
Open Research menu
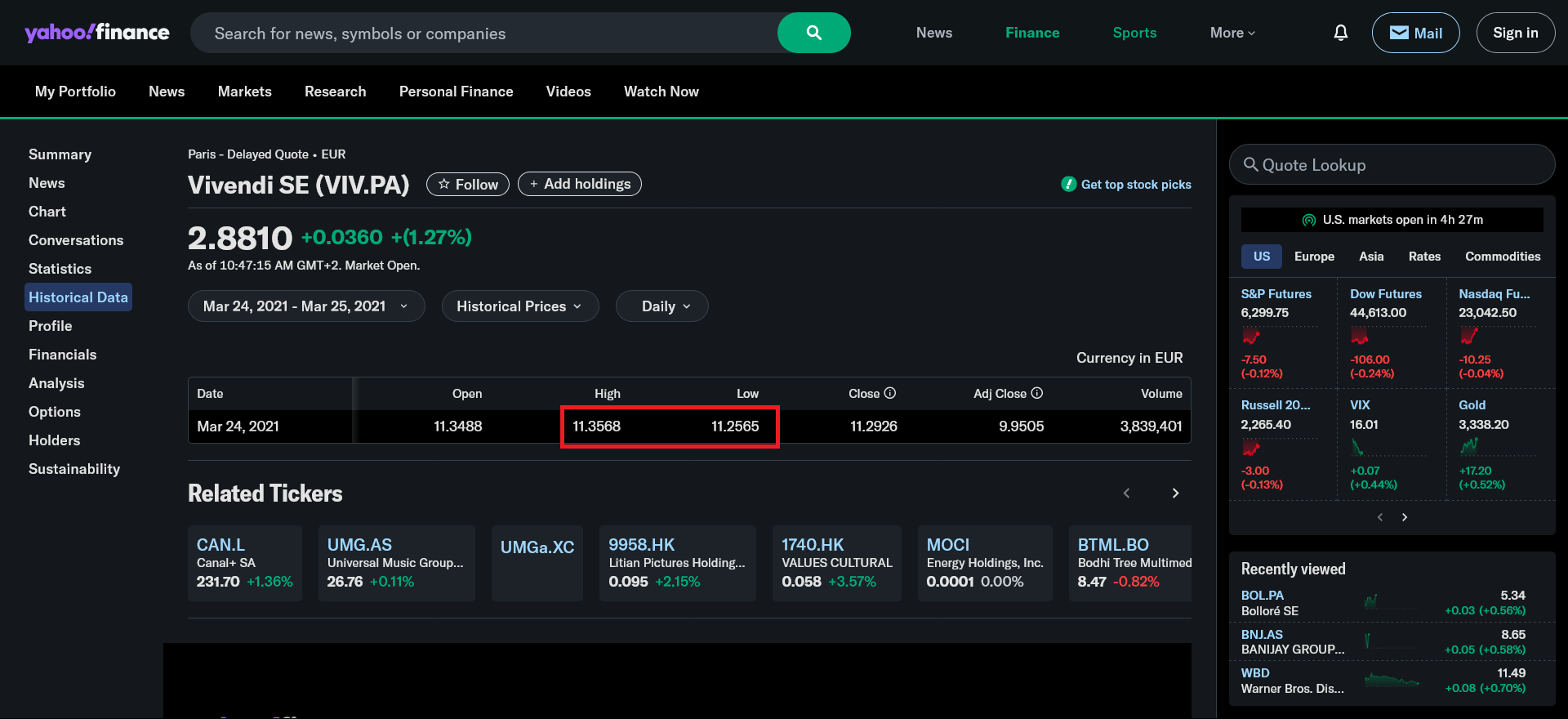[x=336, y=92]
